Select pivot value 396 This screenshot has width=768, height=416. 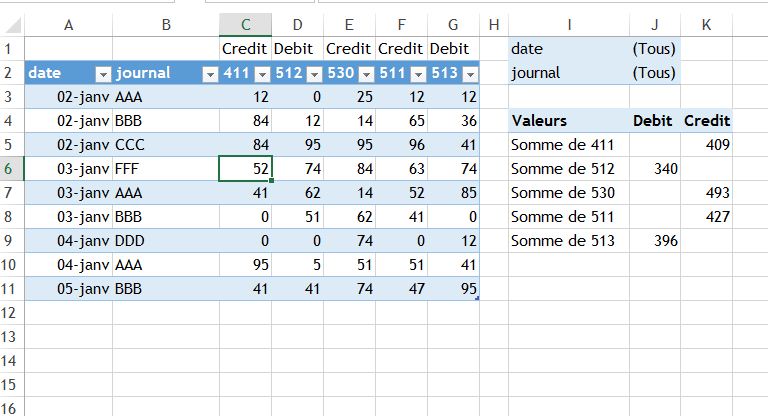pos(655,241)
